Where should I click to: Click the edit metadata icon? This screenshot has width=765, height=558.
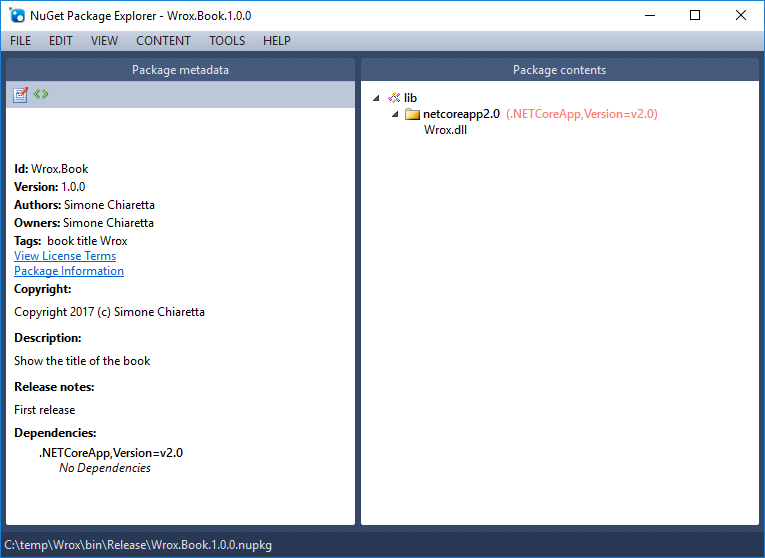(20, 95)
